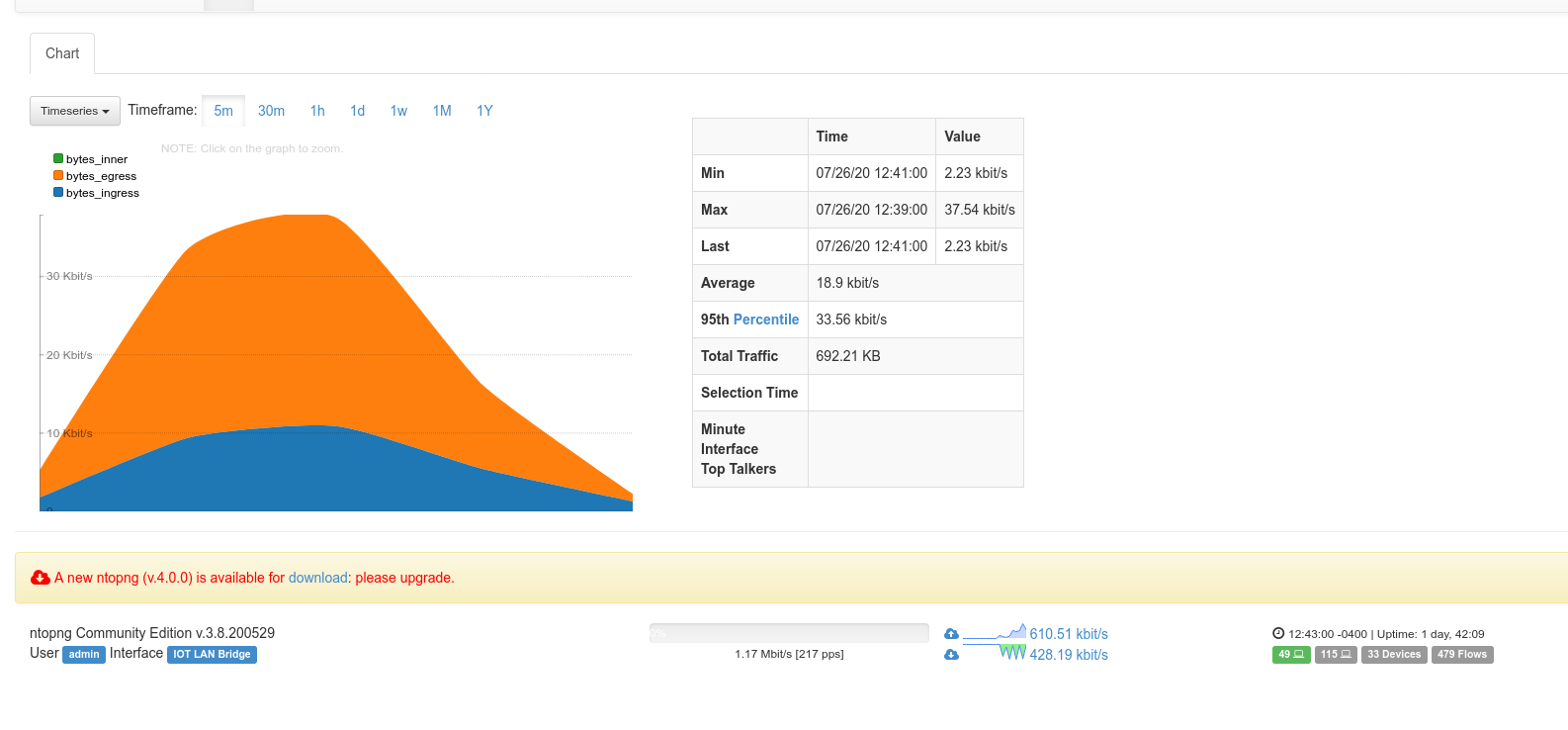This screenshot has width=1568, height=730.
Task: Click the download traffic sparkline graph
Action: 995,652
